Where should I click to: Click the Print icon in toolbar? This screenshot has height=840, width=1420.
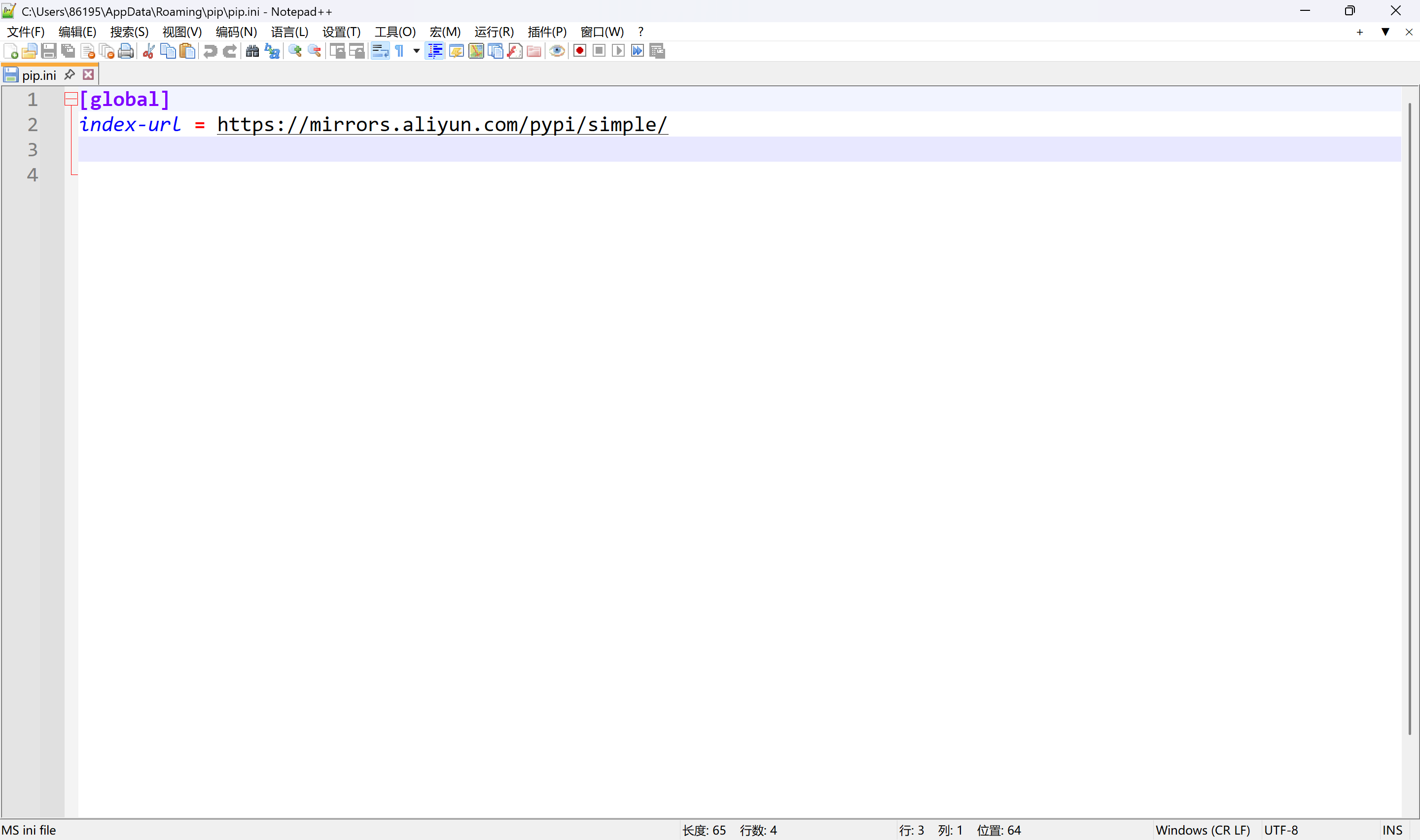click(126, 51)
